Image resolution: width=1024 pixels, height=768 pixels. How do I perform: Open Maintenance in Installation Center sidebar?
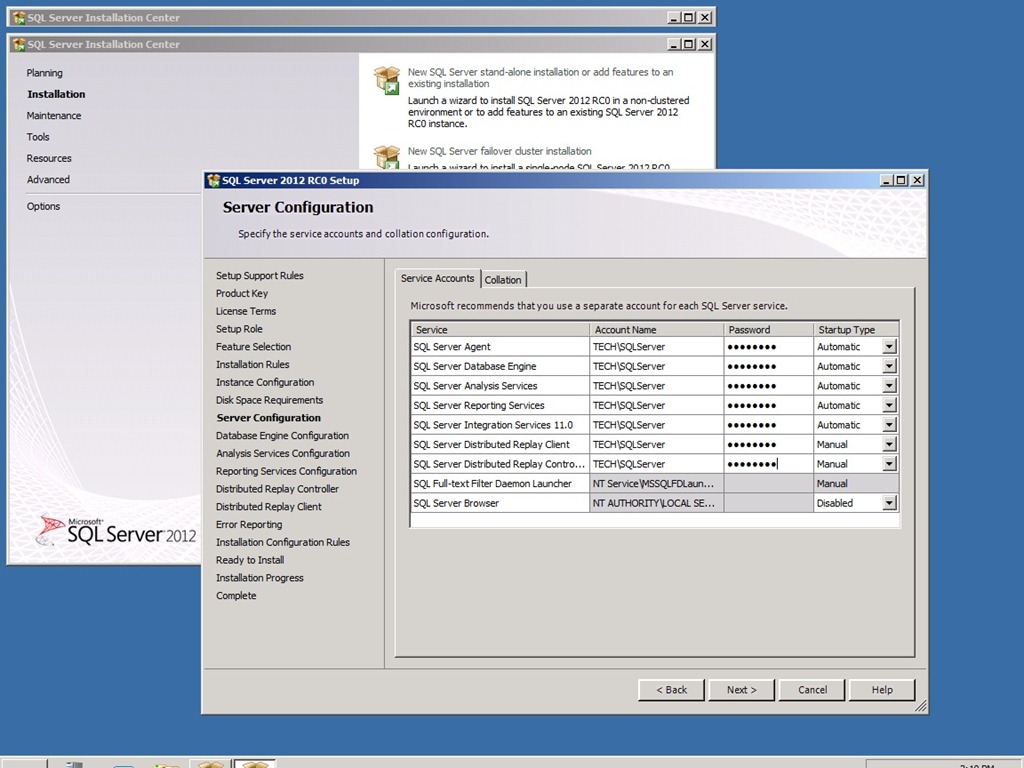[54, 116]
